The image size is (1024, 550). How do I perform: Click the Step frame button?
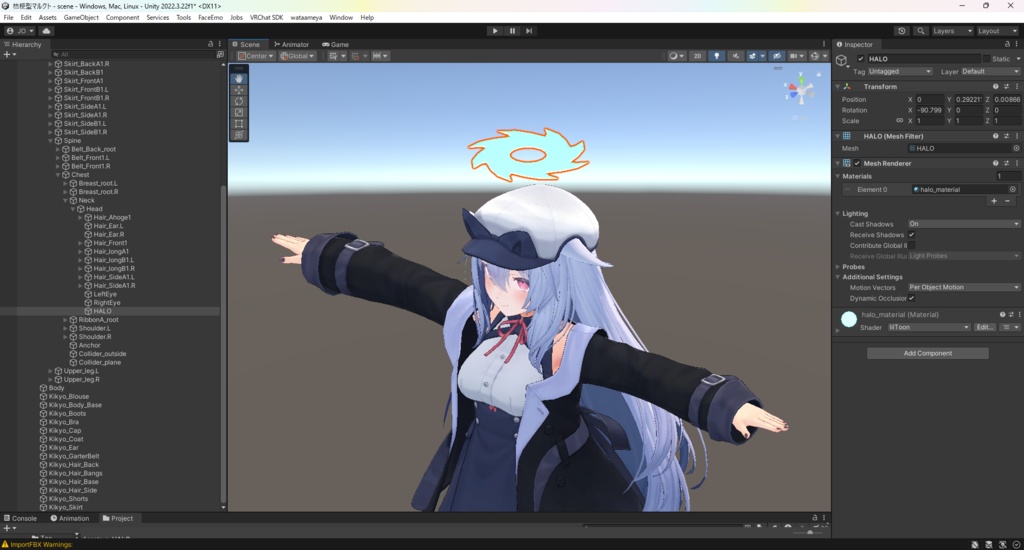click(529, 31)
